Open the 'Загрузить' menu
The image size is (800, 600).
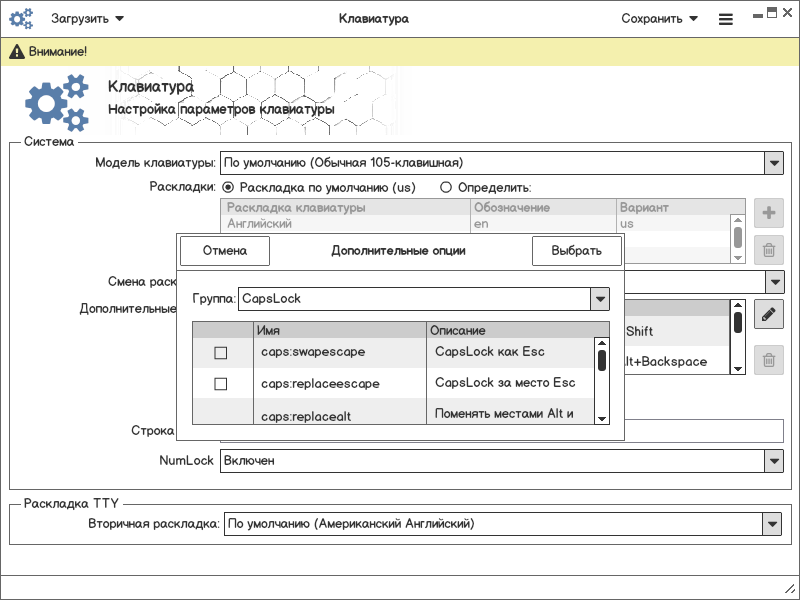click(x=90, y=19)
